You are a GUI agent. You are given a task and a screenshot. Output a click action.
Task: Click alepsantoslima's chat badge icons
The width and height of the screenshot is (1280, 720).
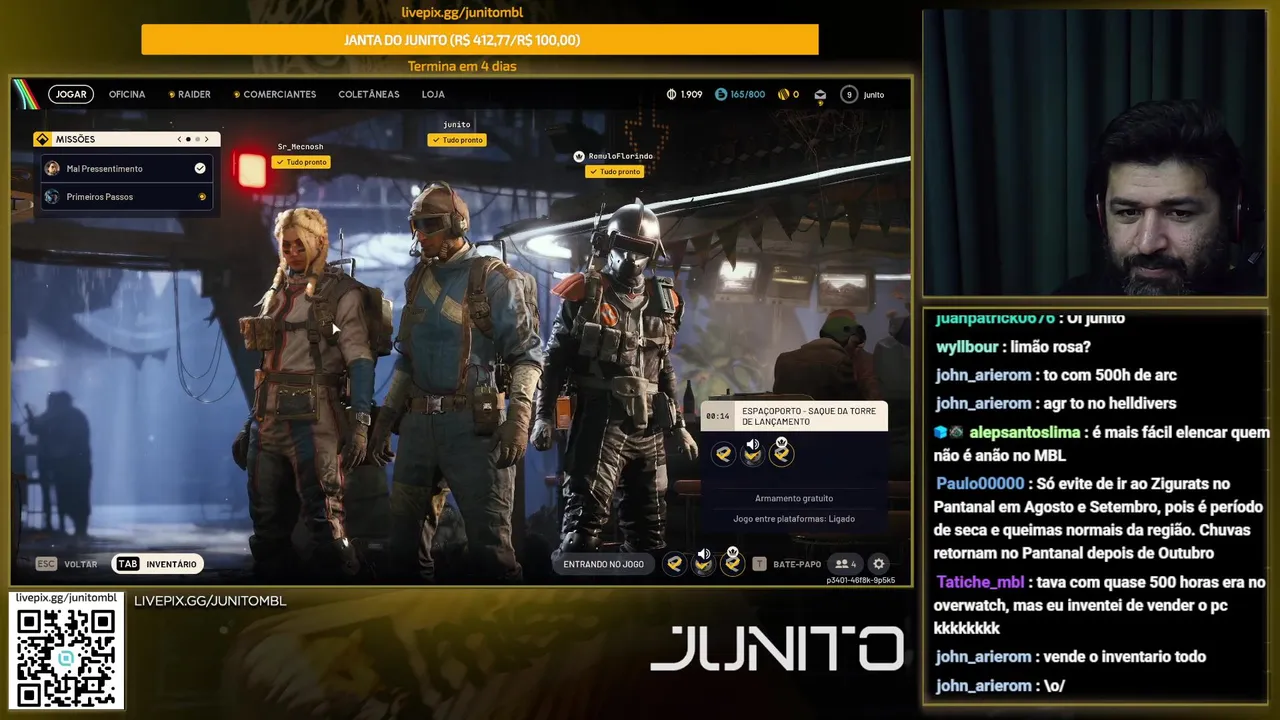949,432
